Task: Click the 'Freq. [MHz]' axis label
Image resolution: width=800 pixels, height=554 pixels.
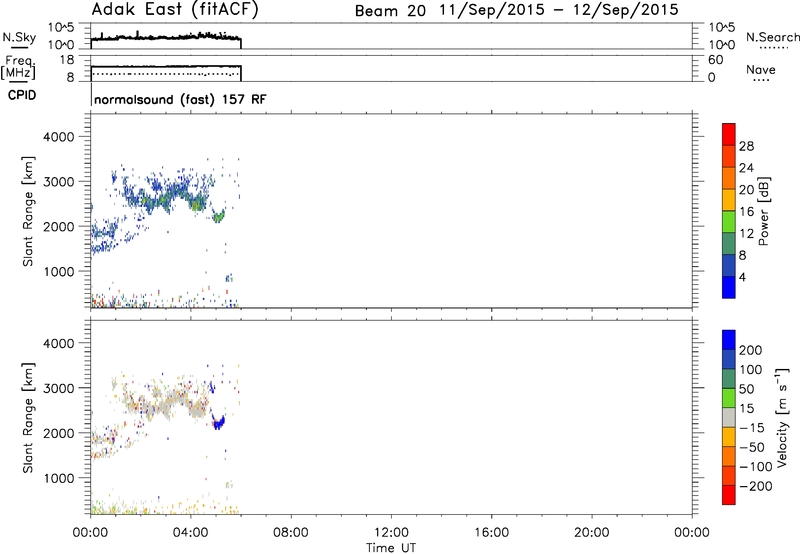Action: pyautogui.click(x=18, y=67)
